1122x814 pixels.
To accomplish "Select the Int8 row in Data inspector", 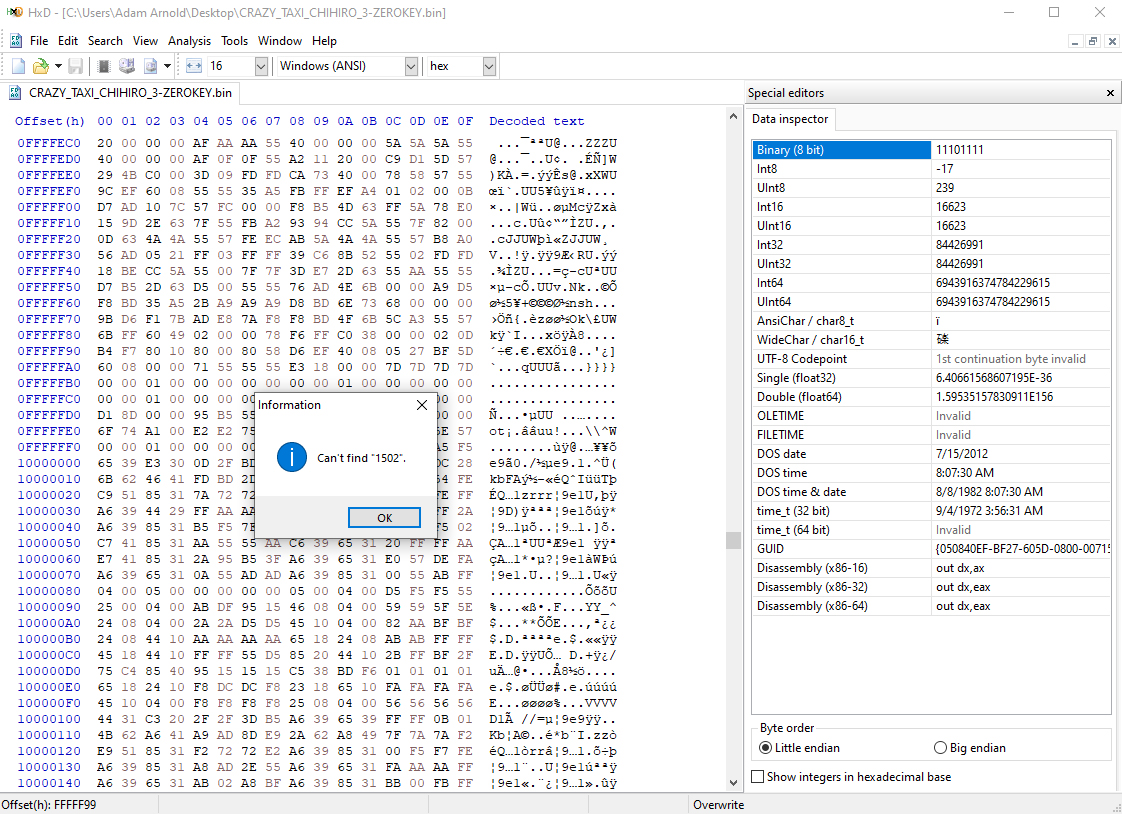I will [x=932, y=169].
